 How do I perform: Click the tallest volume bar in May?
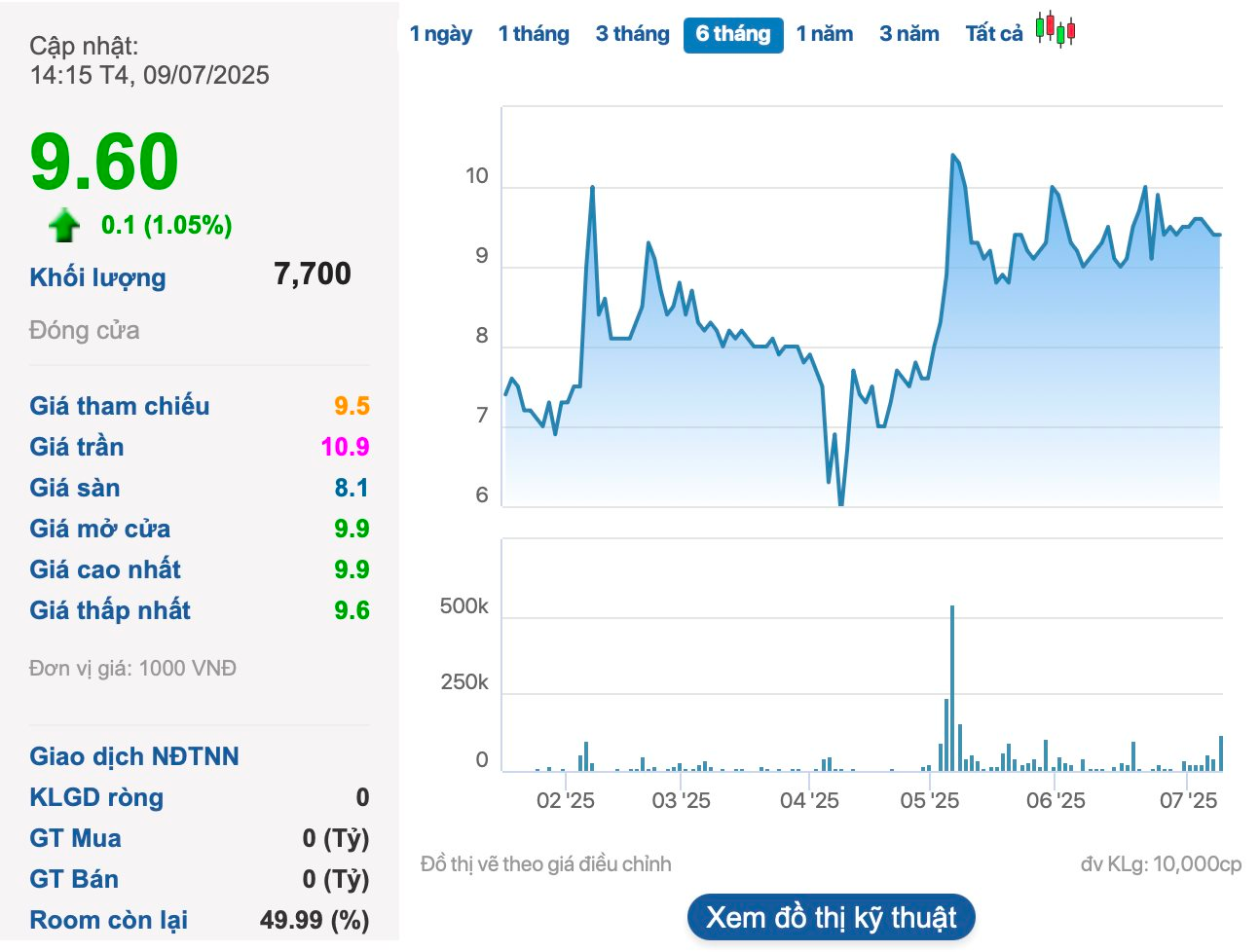point(952,686)
